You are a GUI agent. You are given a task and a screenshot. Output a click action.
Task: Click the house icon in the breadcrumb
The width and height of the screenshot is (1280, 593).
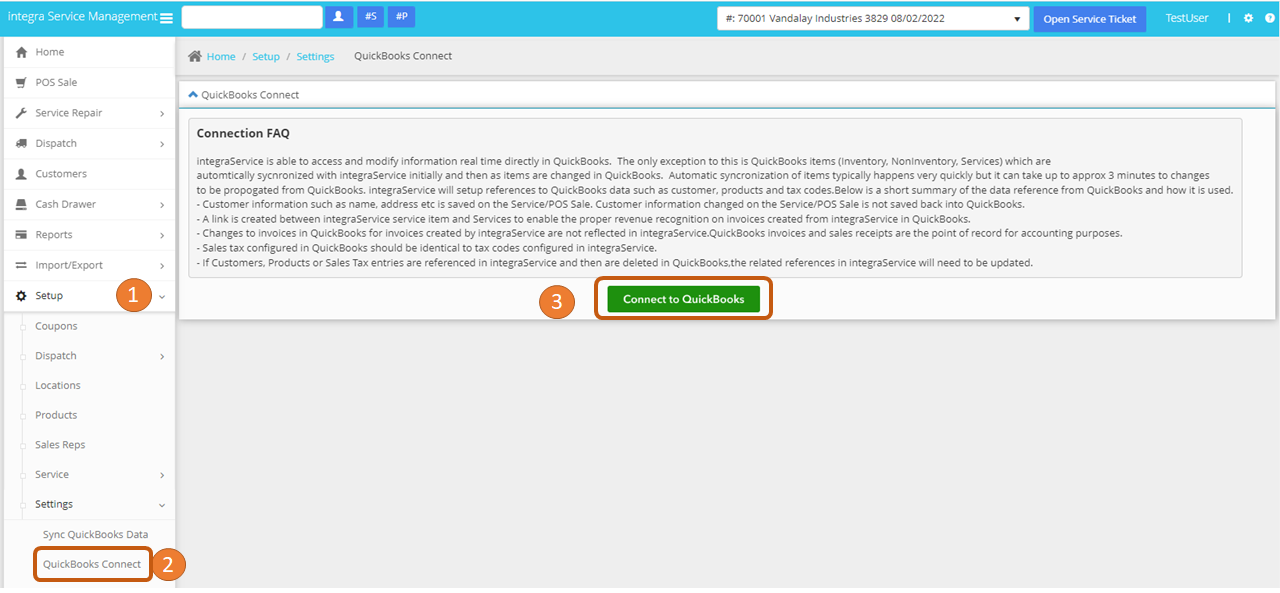[195, 57]
